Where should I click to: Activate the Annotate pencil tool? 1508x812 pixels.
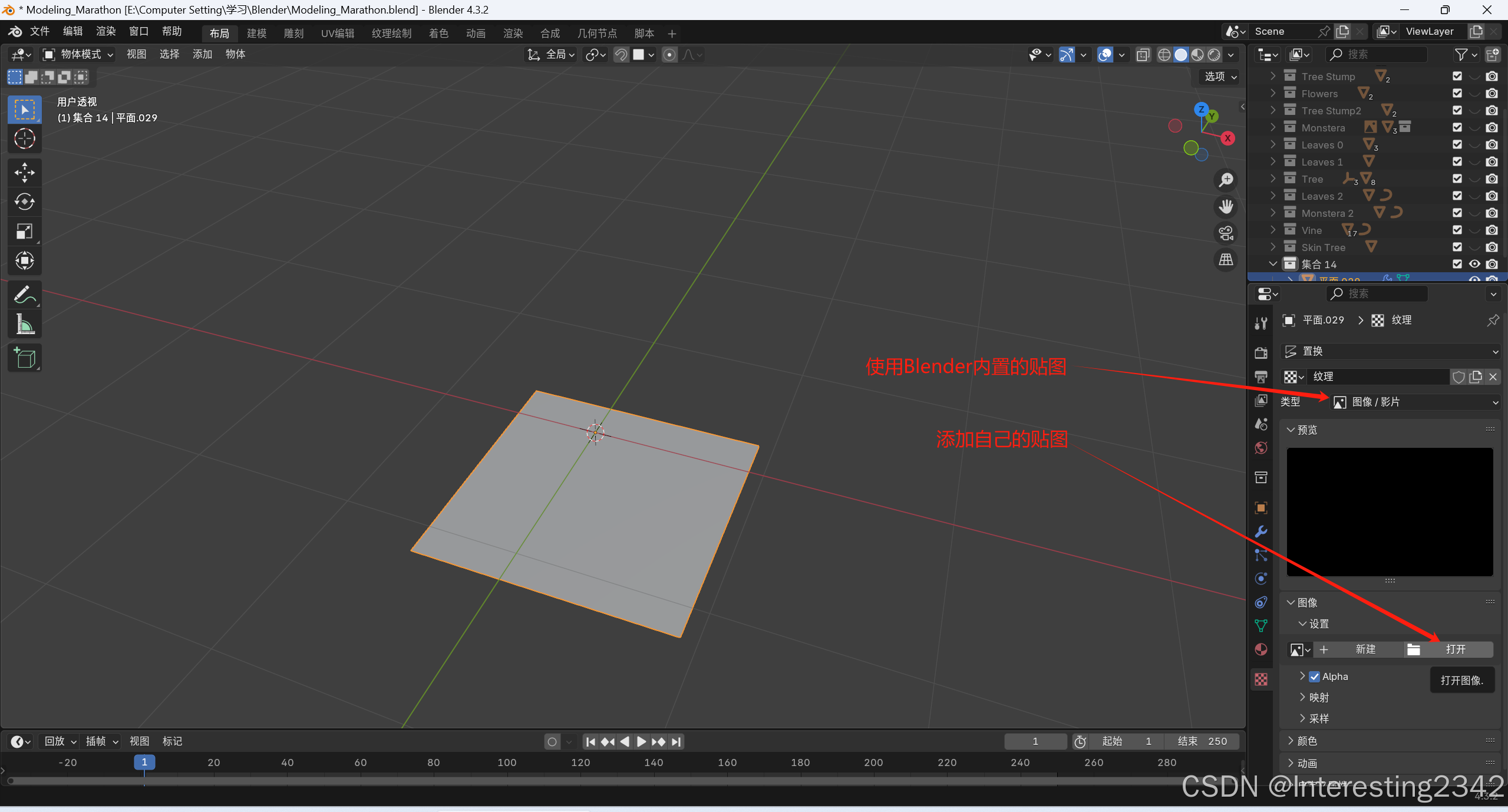[x=24, y=295]
